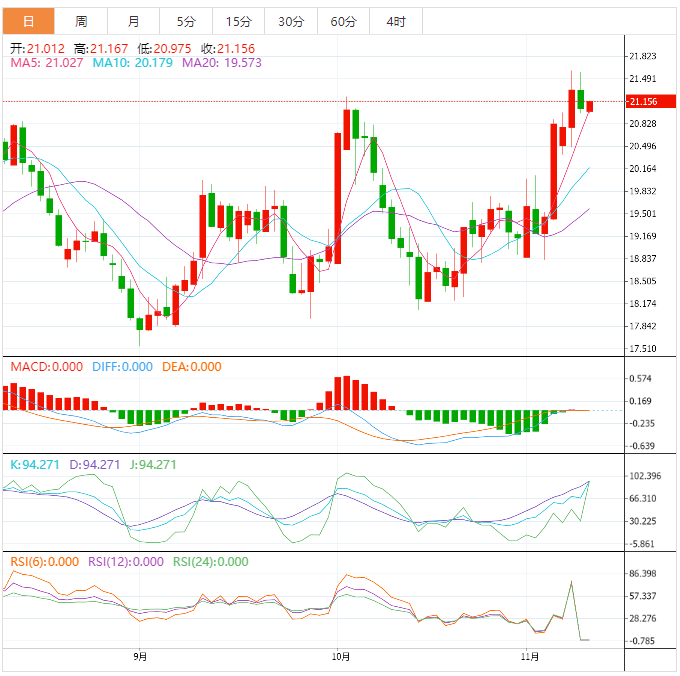Click the opening price 开:21.012 value
The width and height of the screenshot is (680, 676).
pos(37,49)
